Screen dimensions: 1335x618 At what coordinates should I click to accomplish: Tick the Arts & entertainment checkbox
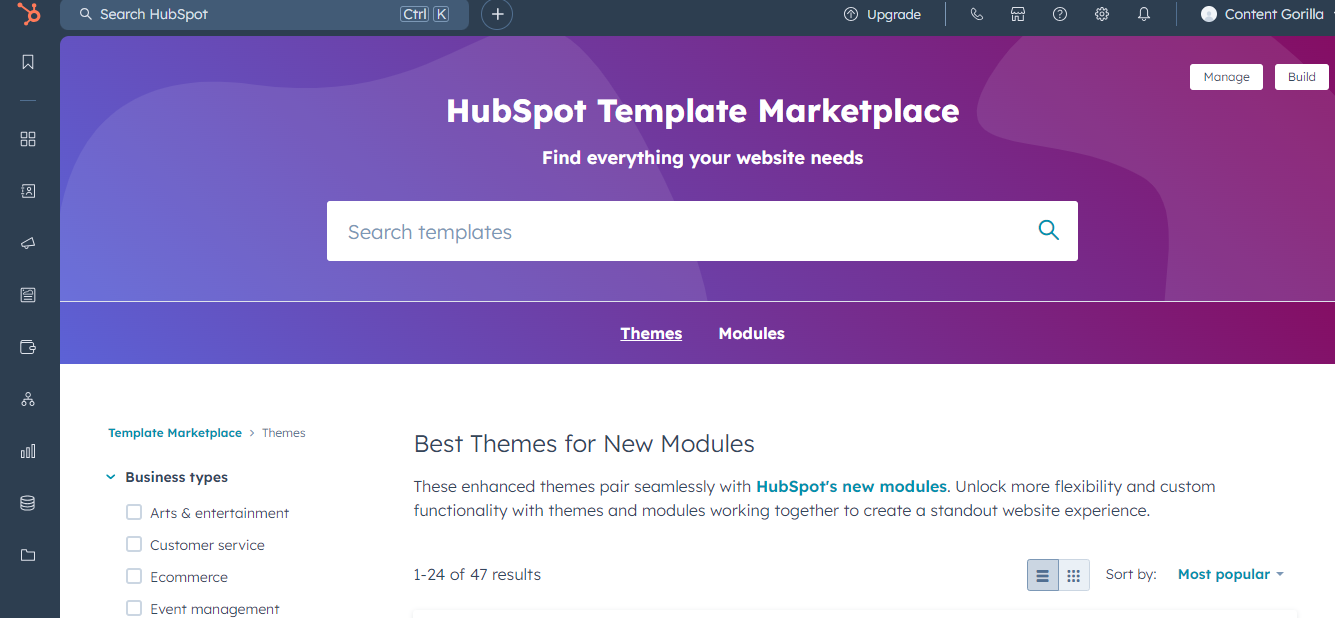pos(134,512)
